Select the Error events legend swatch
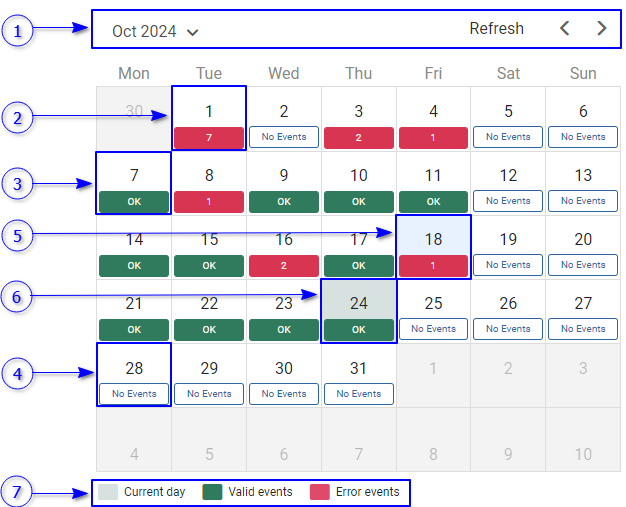626x507 pixels. (320, 492)
